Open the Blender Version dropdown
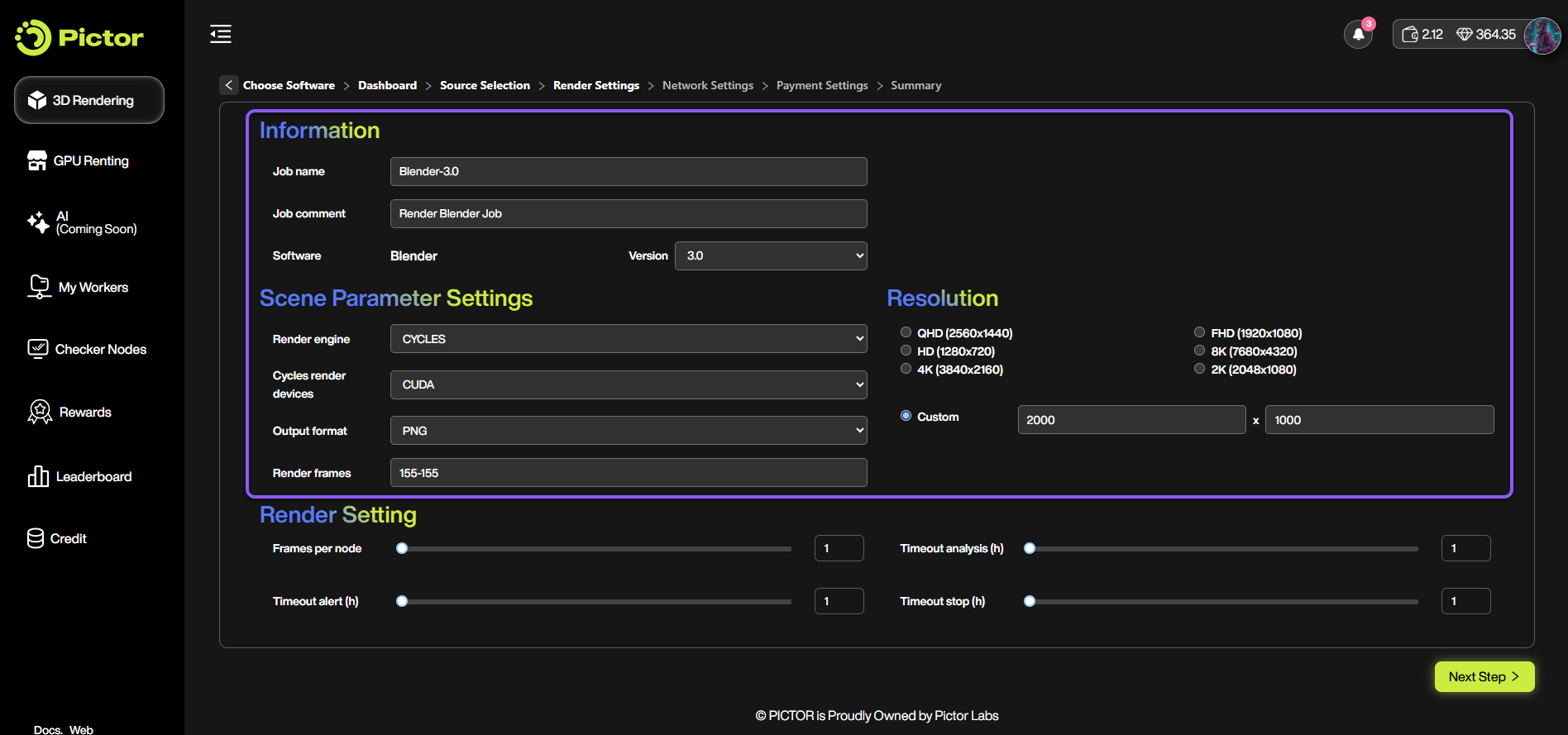 click(770, 256)
